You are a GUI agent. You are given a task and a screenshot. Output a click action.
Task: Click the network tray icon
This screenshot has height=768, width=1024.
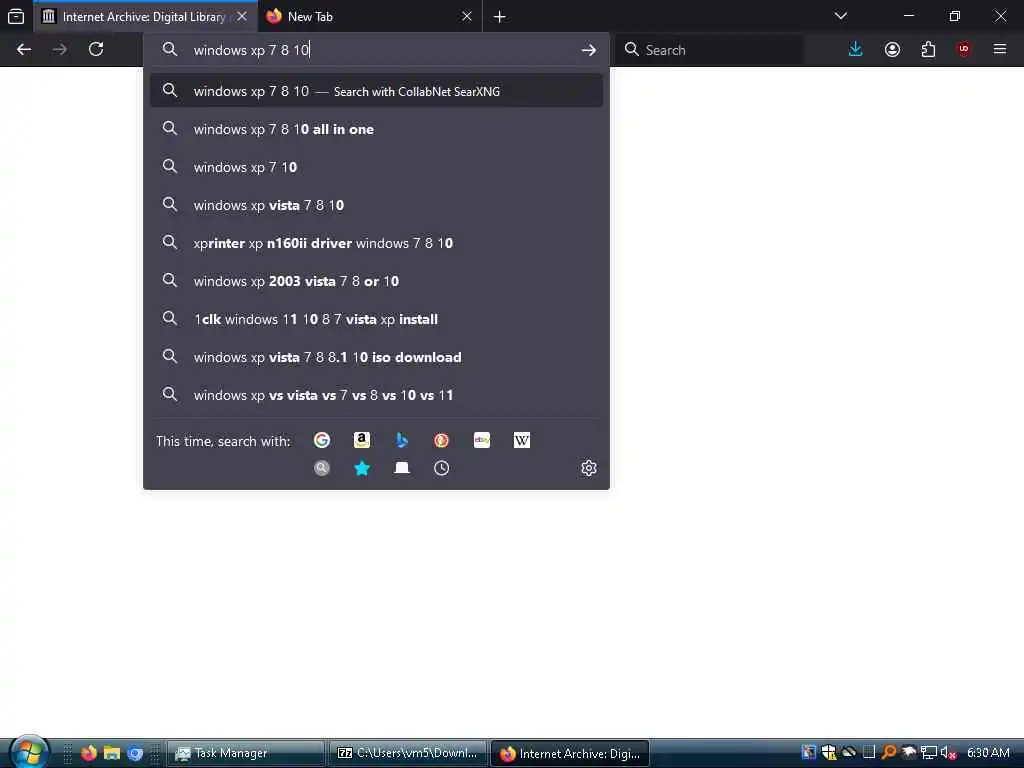(929, 753)
